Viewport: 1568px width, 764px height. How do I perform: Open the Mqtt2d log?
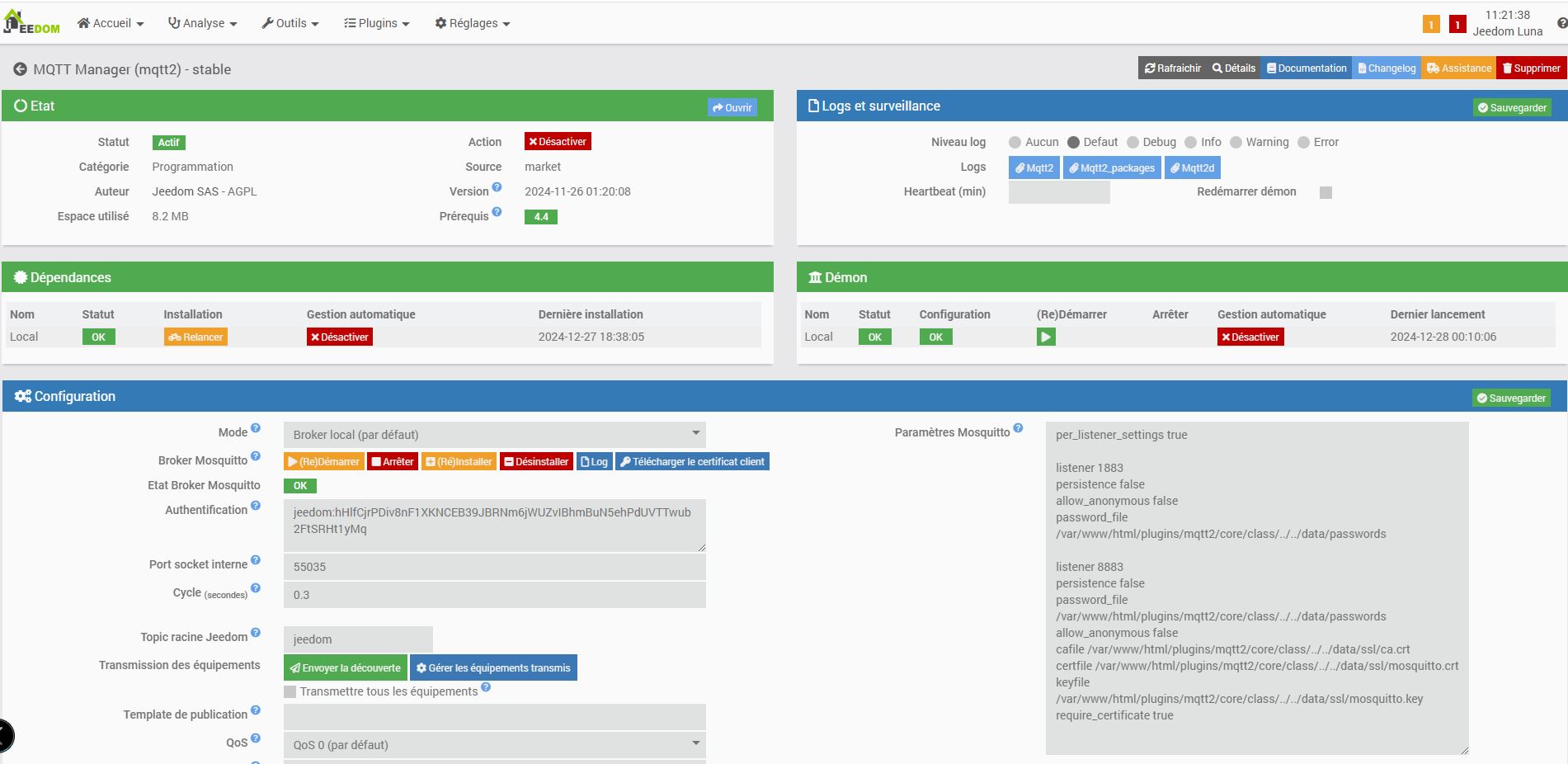pyautogui.click(x=1192, y=167)
